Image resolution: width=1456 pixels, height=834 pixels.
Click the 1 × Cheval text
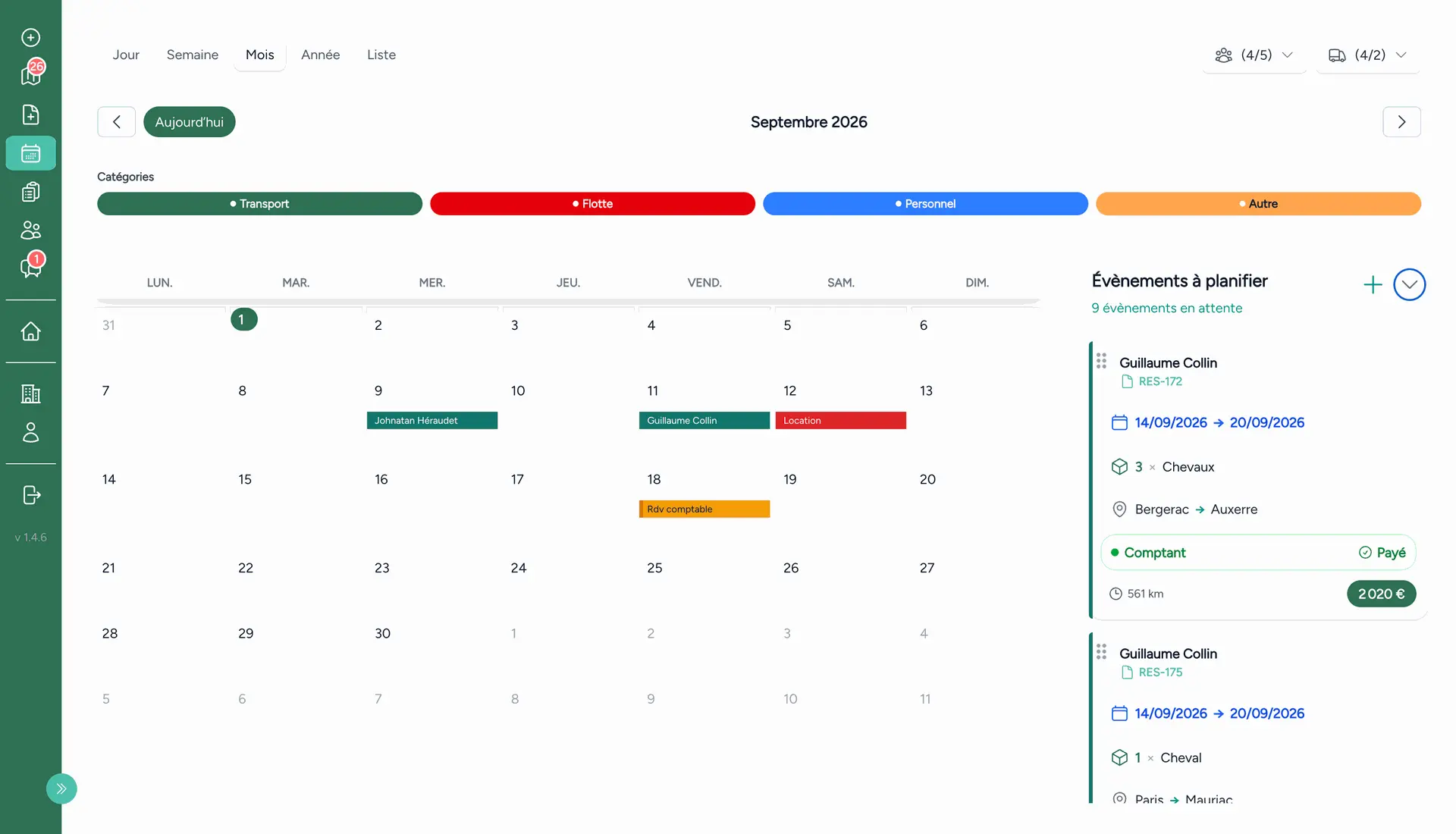(1168, 758)
